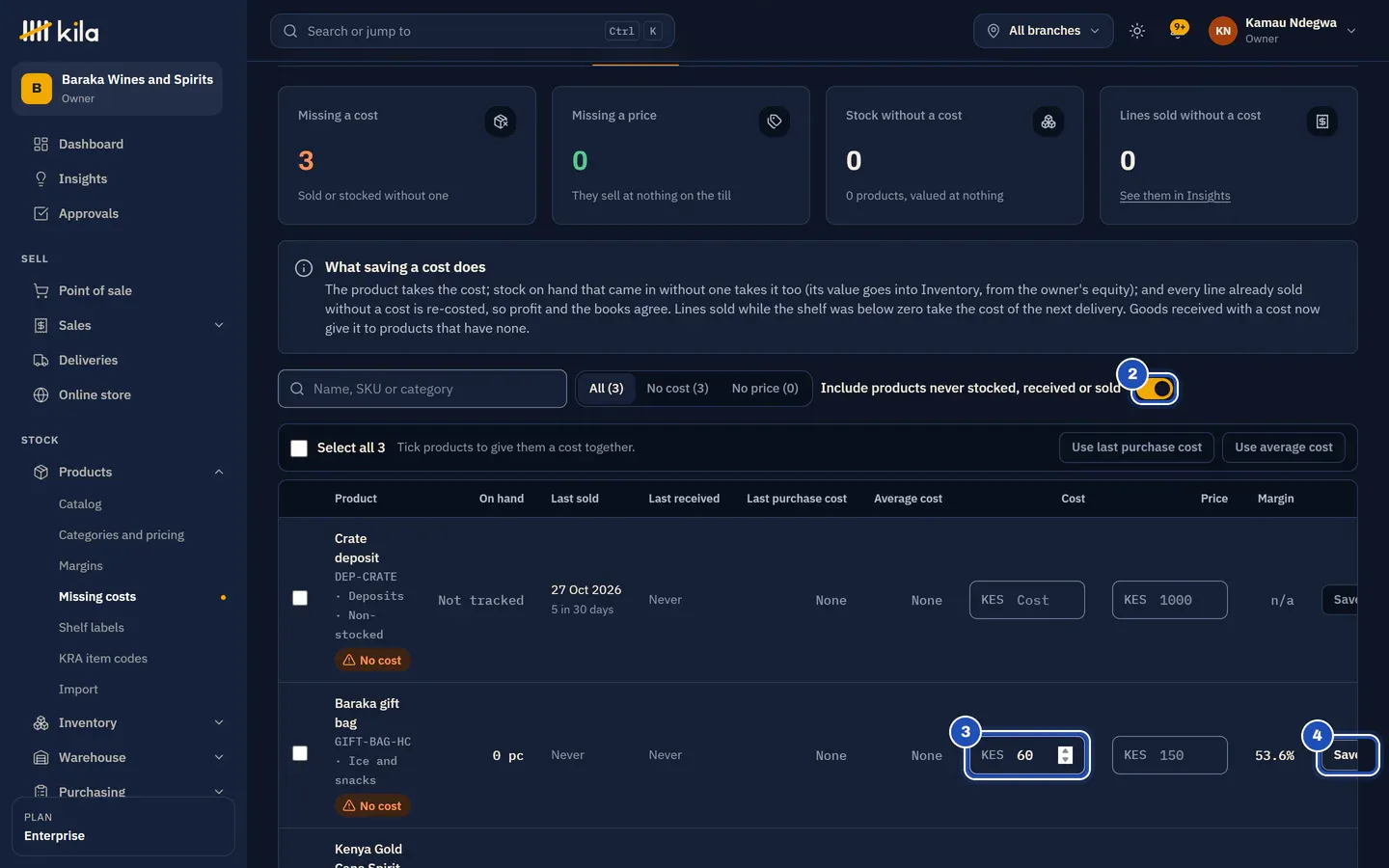Click the Deliveries truck icon
Screen dimensions: 1389x868
pyautogui.click(x=41, y=360)
